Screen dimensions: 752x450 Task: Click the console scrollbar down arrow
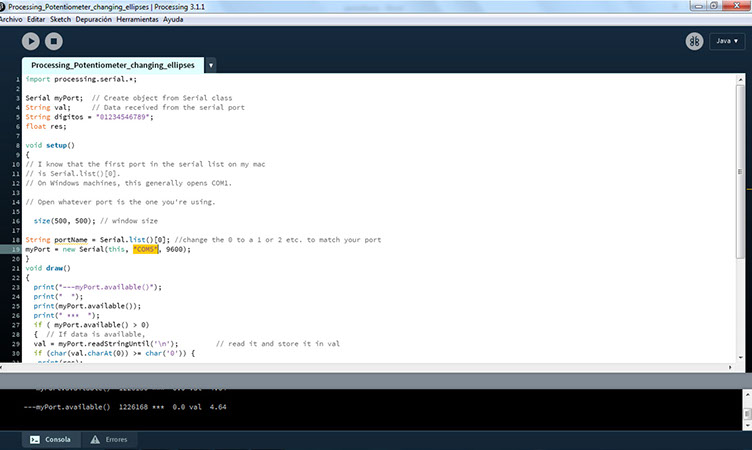747,426
